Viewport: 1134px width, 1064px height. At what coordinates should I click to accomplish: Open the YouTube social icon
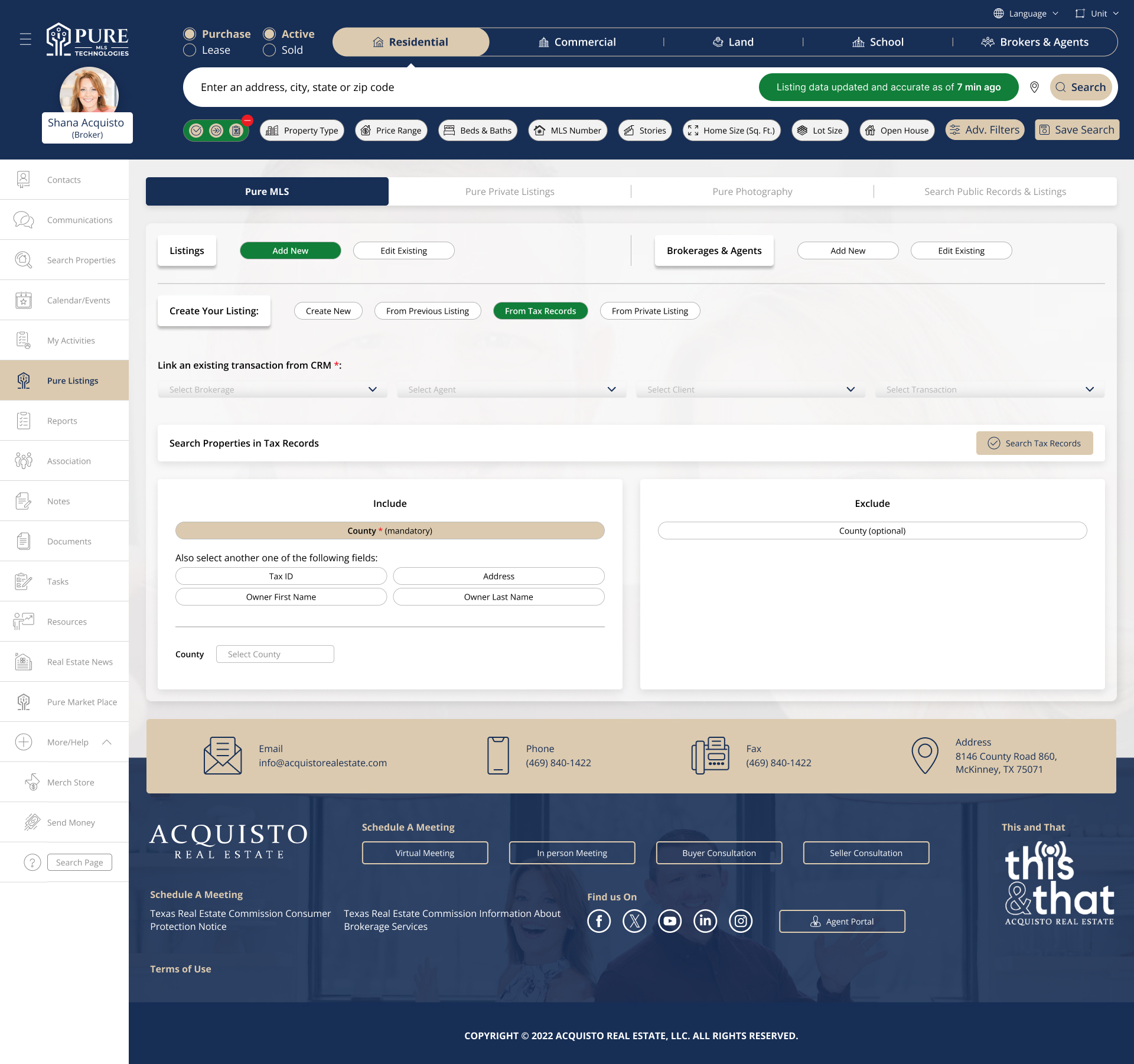(x=670, y=921)
